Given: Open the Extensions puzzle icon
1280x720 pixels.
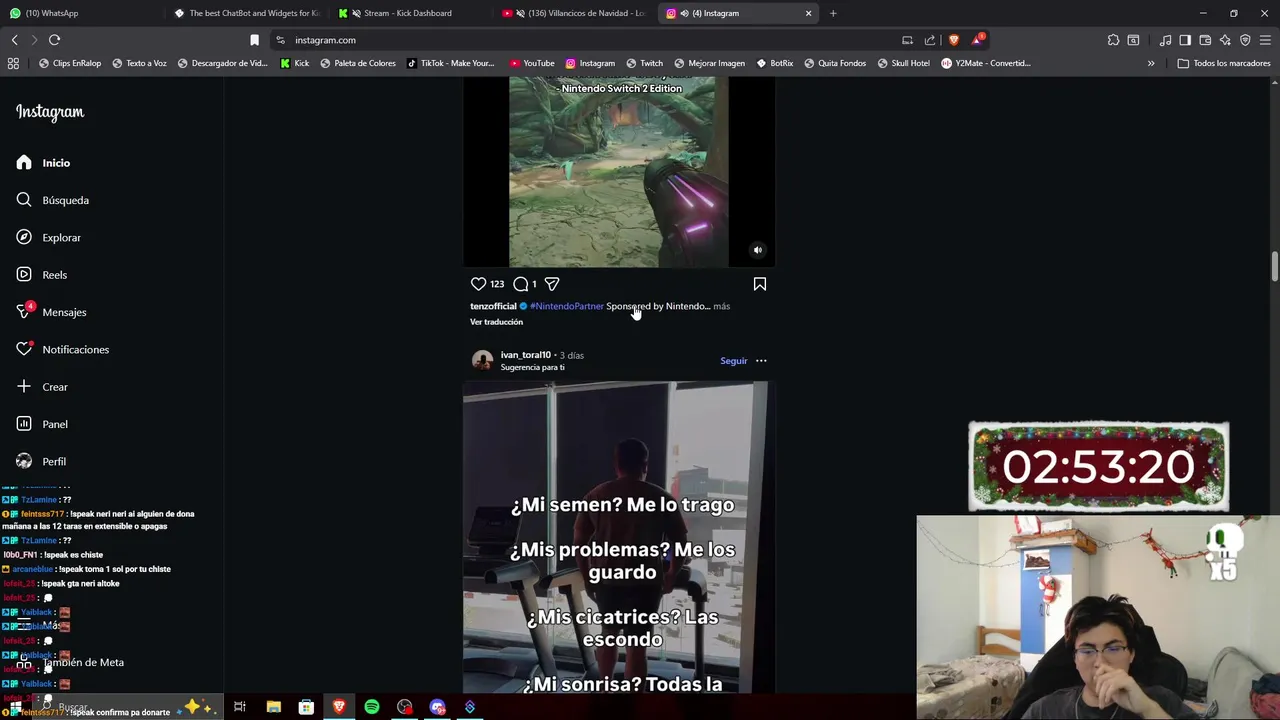Looking at the screenshot, I should click(1113, 40).
